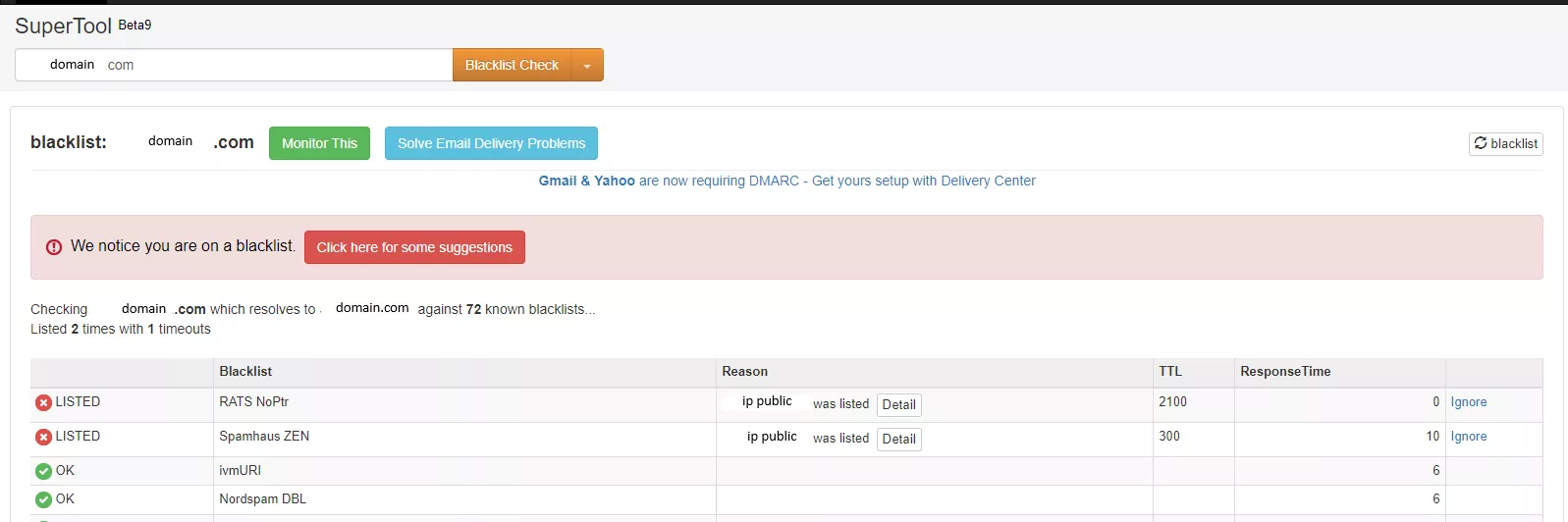Open Solve Email Delivery Problems

point(491,143)
